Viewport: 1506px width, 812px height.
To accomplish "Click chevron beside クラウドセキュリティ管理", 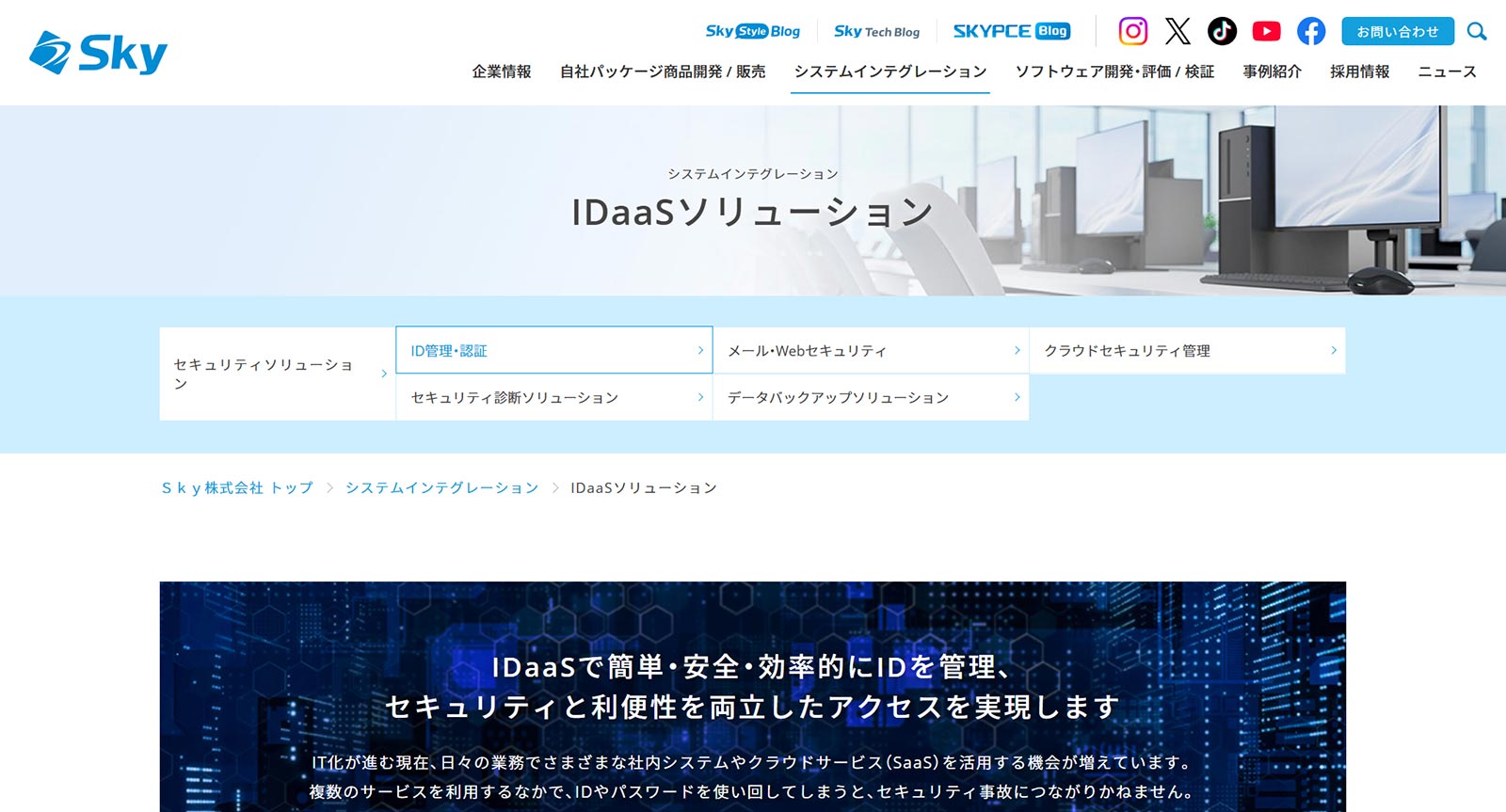I will [x=1333, y=350].
